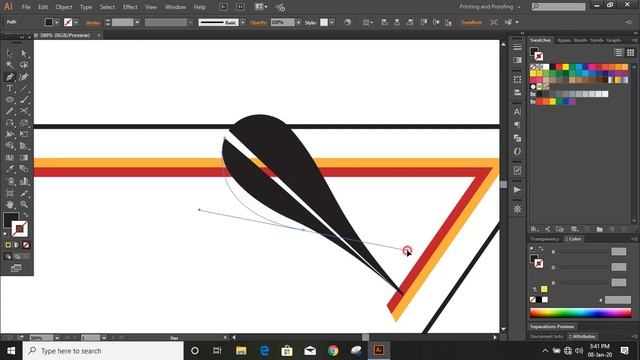Set toolbox paint mode to Gradient
Viewport: 640px width, 360px height.
coord(17,245)
